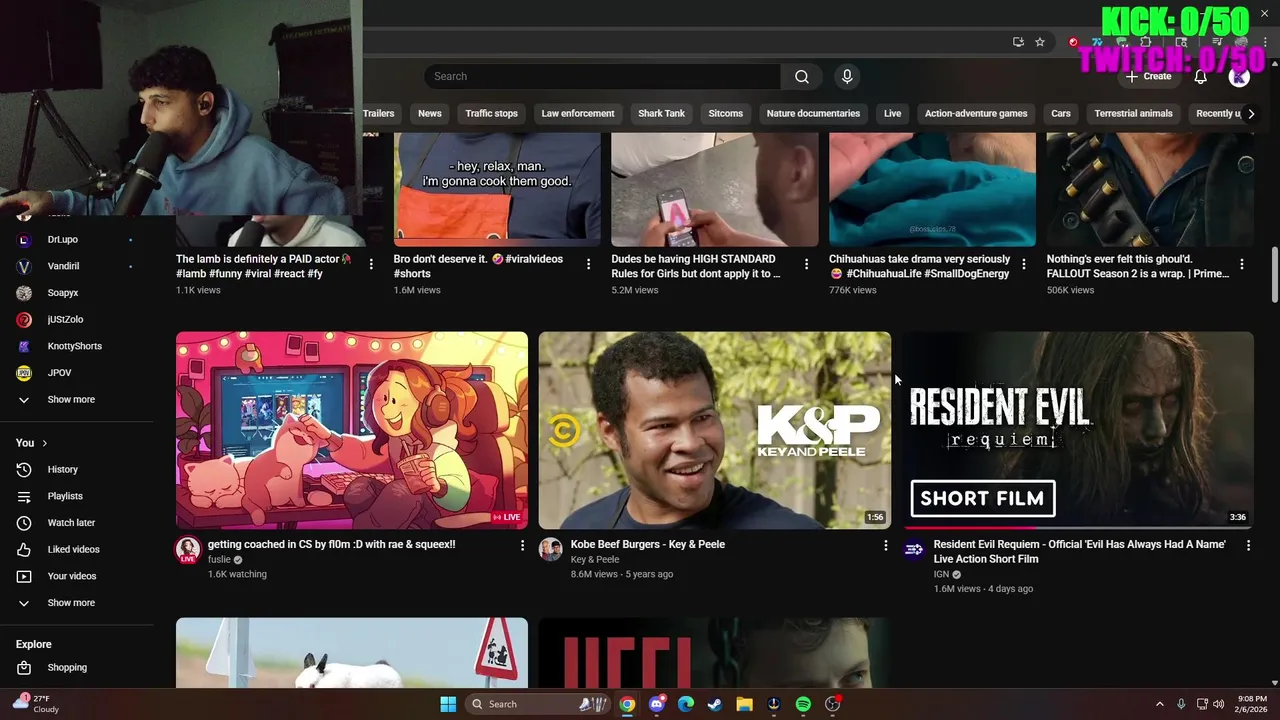Open Playlists in the sidebar
This screenshot has width=1280, height=720.
tap(65, 496)
